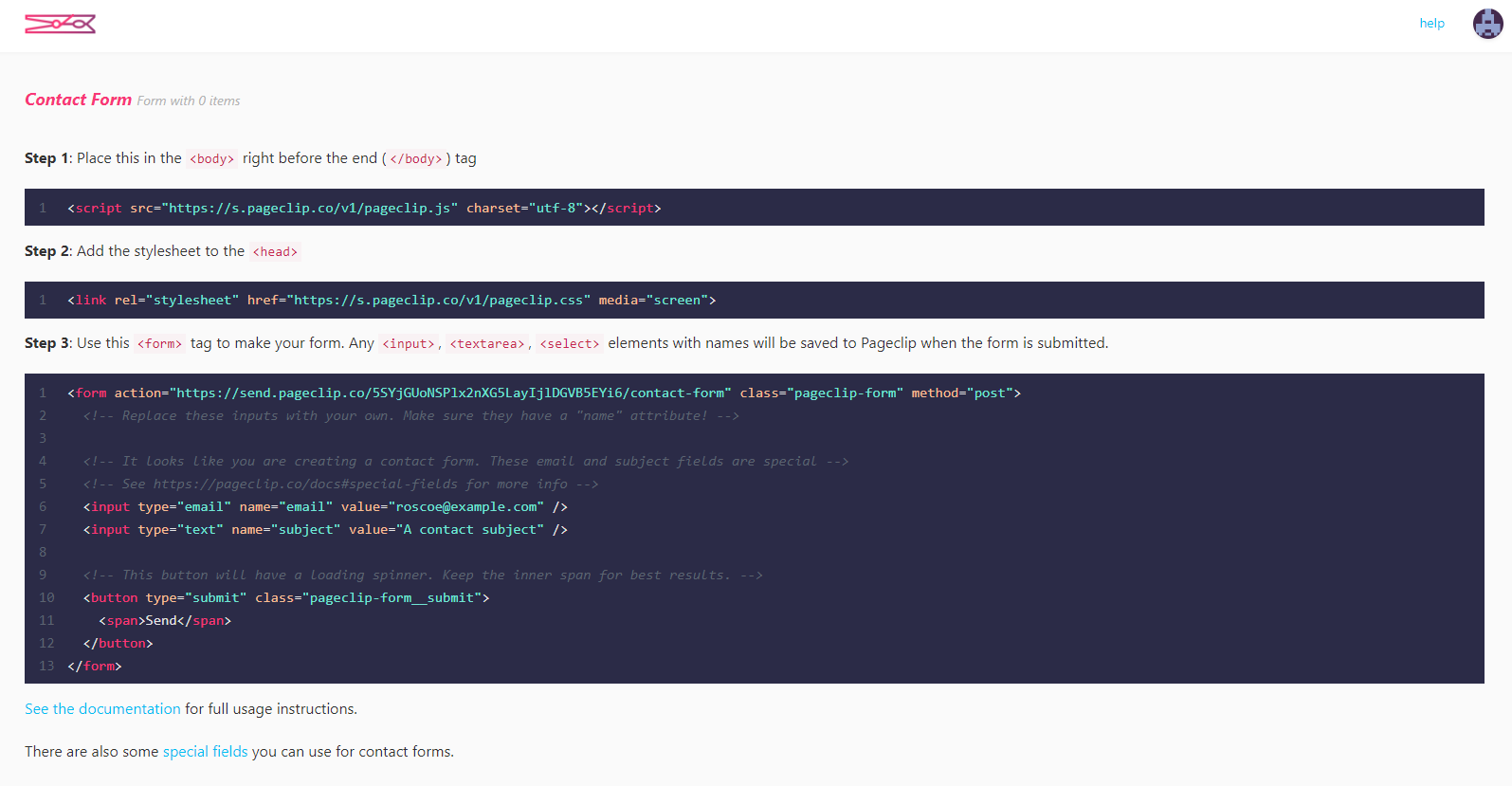Screen dimensions: 1512x786
Task: Click the button type submit code line
Action: (286, 598)
